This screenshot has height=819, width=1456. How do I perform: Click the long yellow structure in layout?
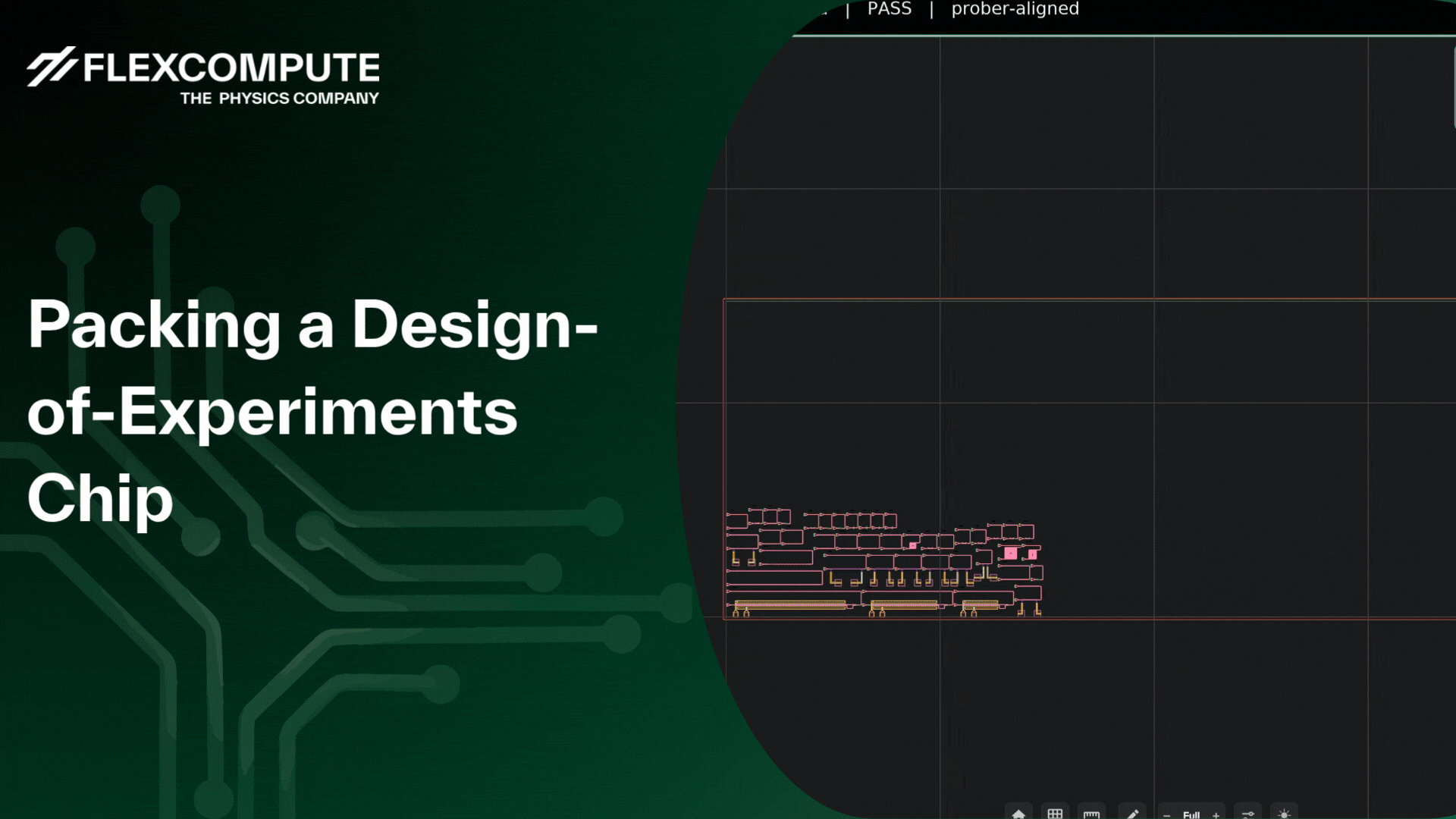(790, 604)
